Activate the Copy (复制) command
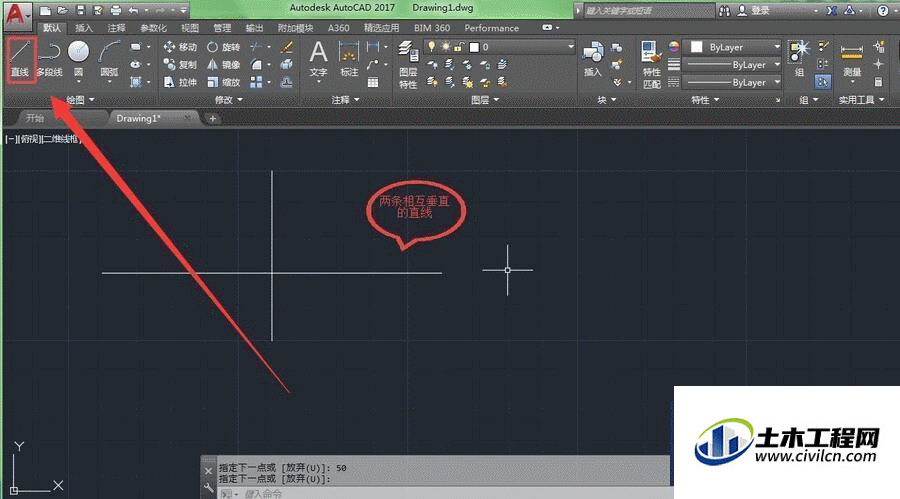The image size is (900, 499). coord(180,64)
